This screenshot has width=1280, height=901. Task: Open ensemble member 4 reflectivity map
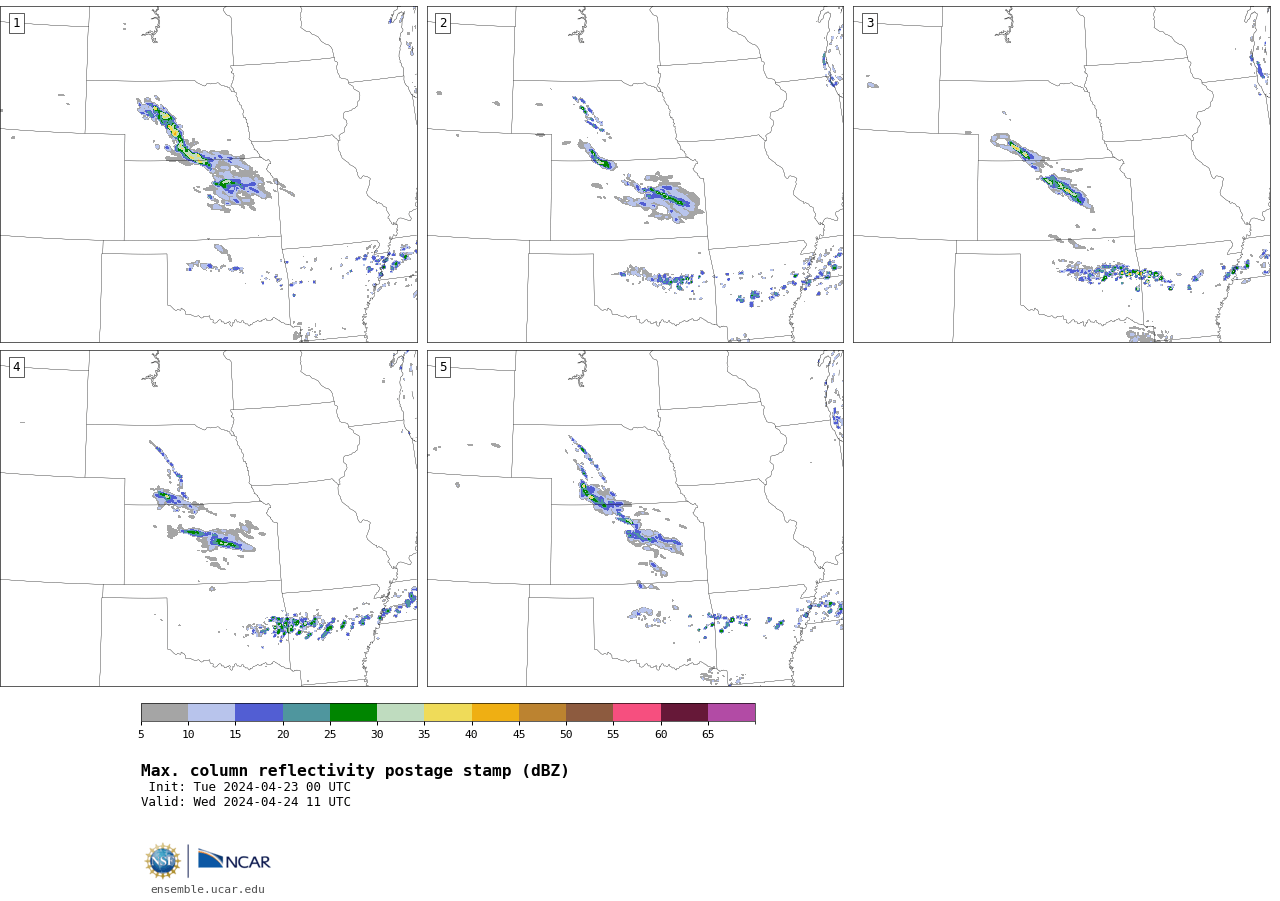click(x=208, y=518)
